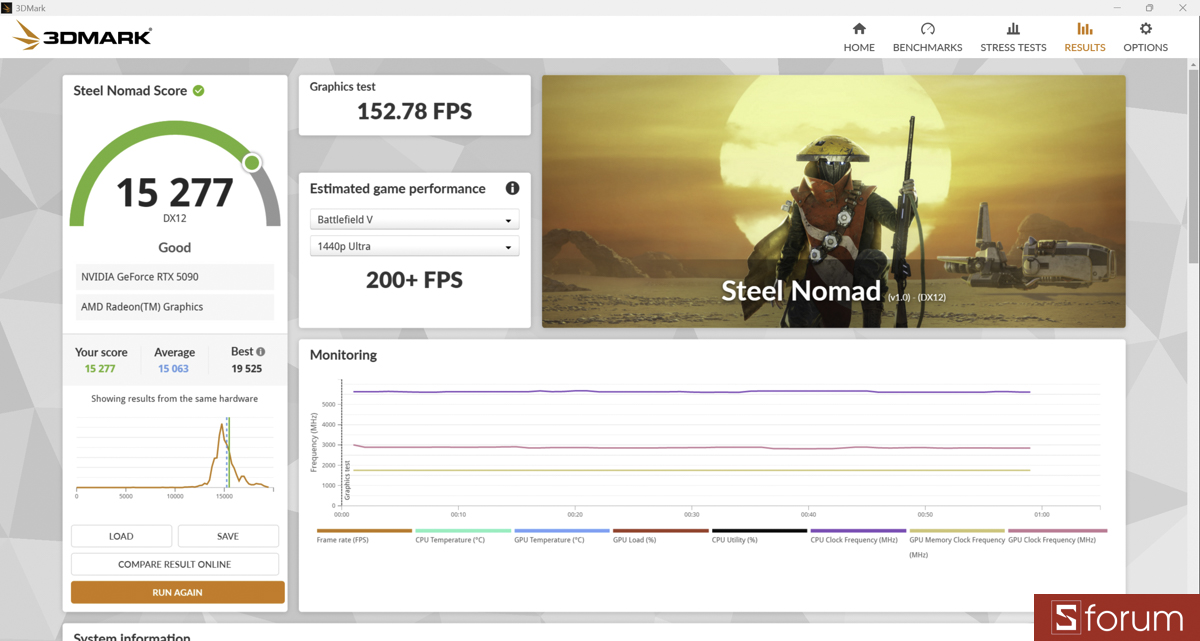Screen dimensions: 1200x641
Task: Select the Results section
Action: tap(1085, 36)
